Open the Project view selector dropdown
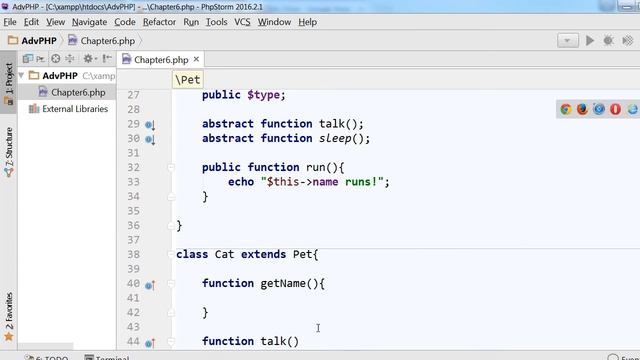 pos(33,59)
